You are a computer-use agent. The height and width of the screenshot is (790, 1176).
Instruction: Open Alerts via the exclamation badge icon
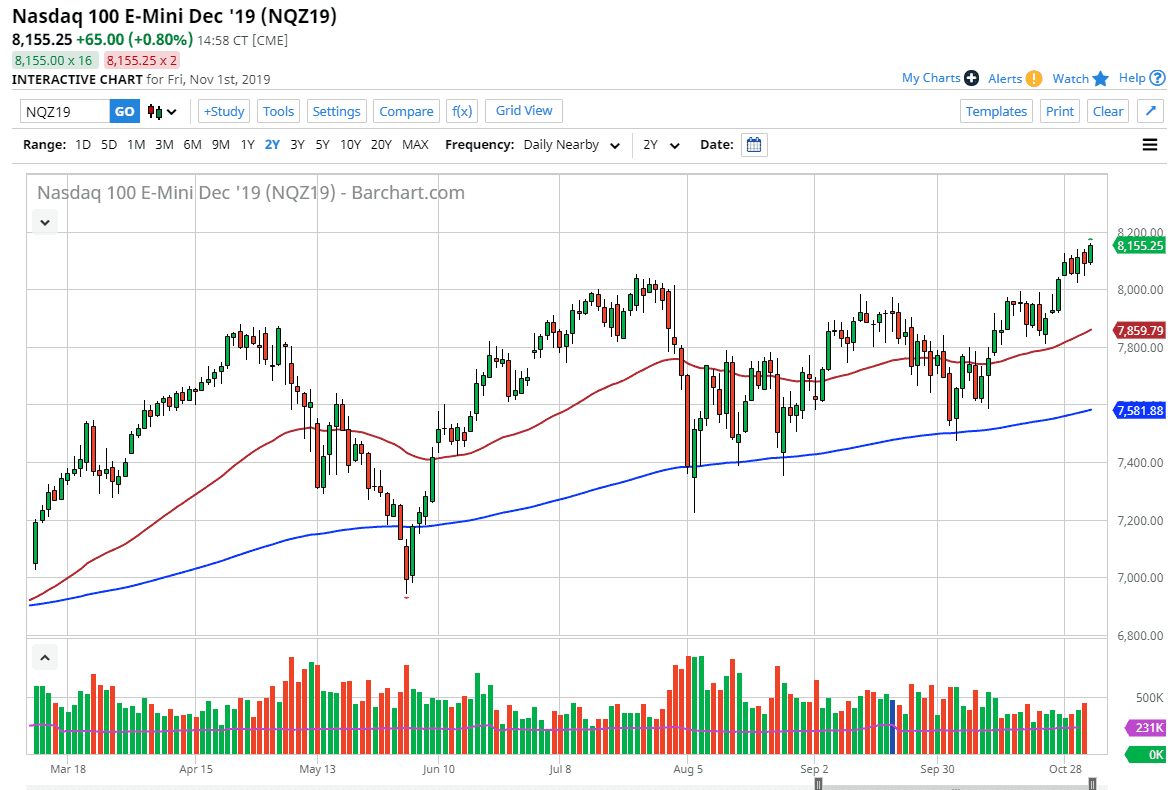(x=1032, y=78)
